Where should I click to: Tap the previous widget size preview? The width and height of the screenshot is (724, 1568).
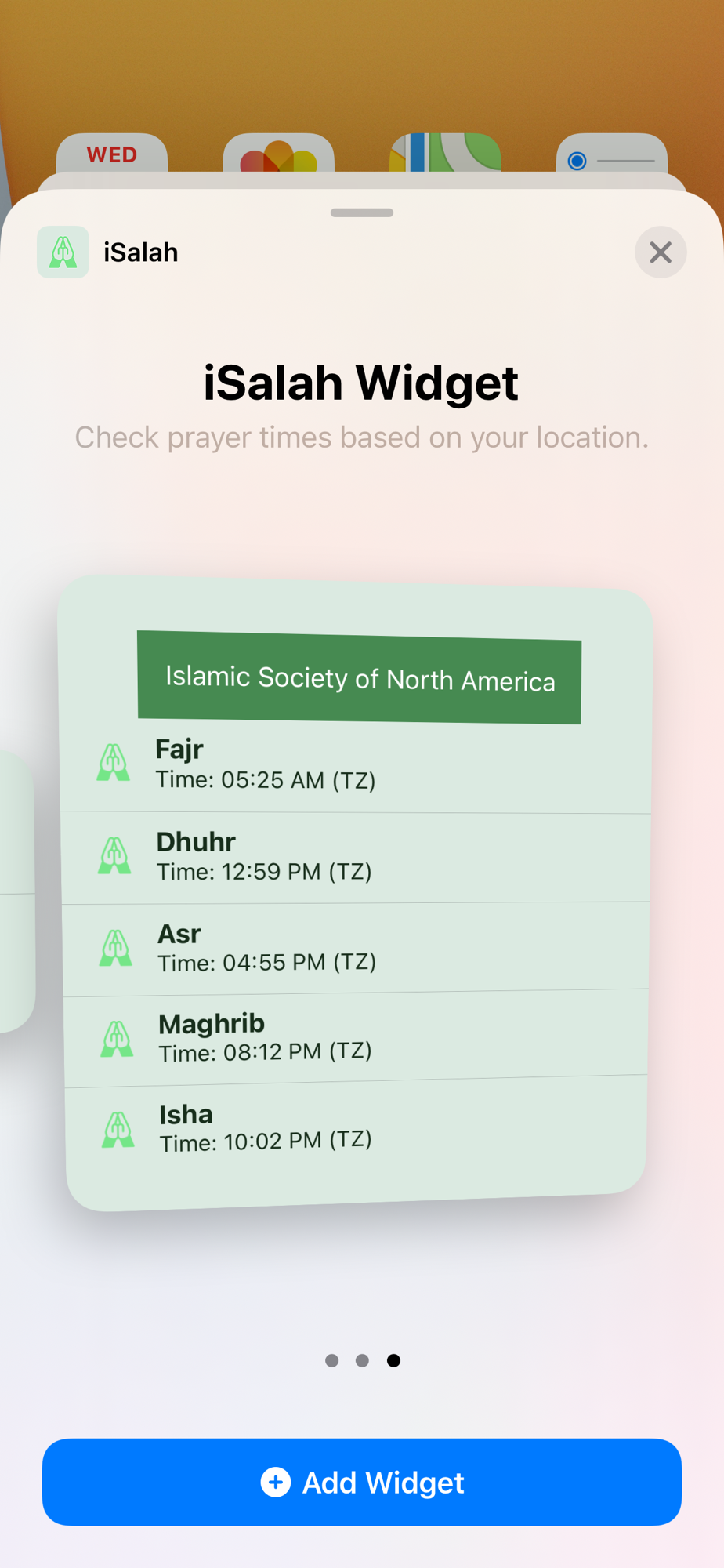(x=16, y=891)
